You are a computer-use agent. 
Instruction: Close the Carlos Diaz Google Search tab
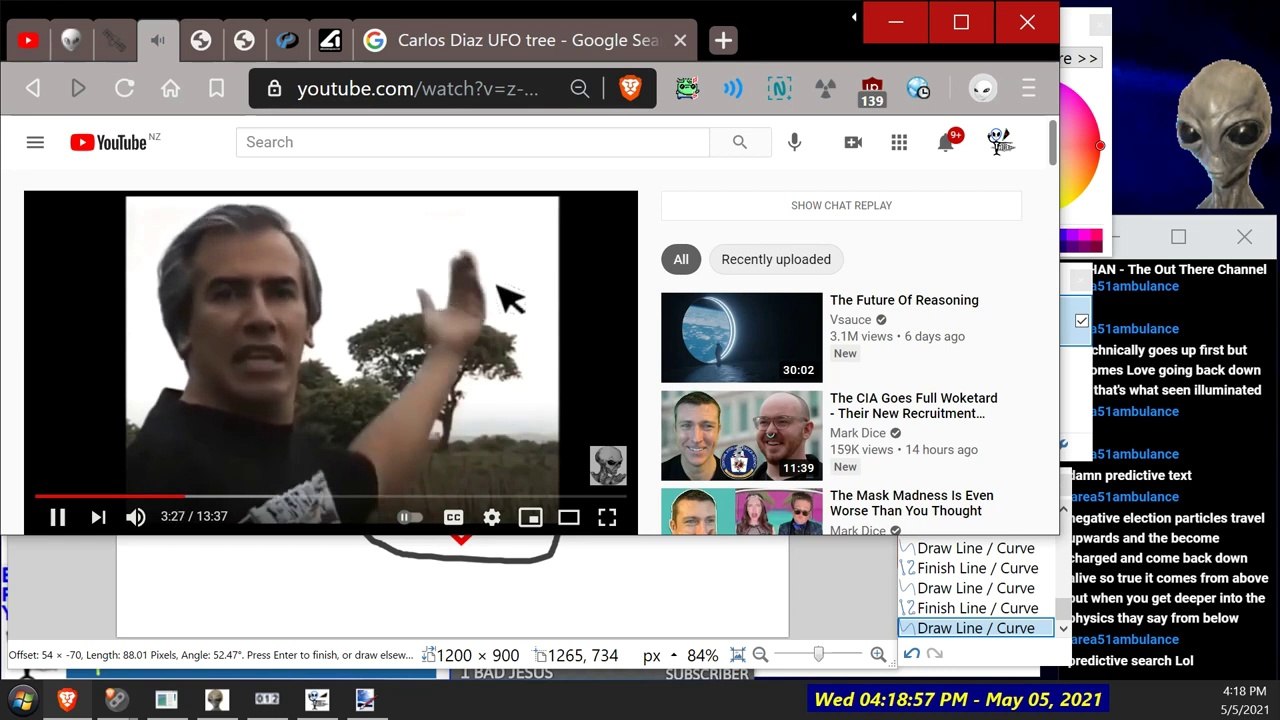coord(680,41)
